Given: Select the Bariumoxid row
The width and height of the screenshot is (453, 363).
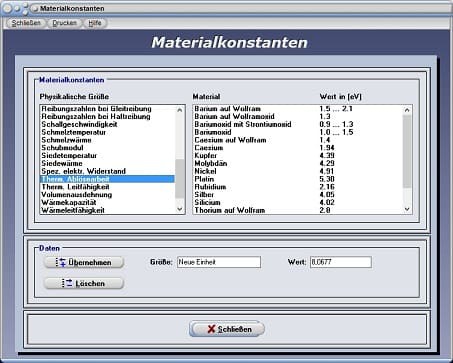Looking at the screenshot, I should (298, 132).
